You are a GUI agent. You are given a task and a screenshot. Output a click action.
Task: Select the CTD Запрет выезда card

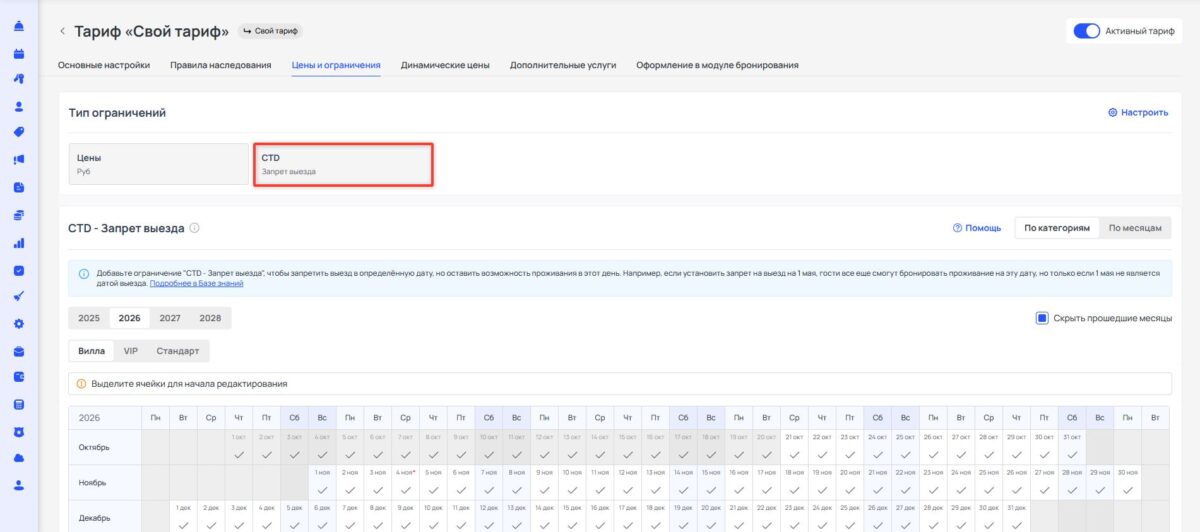tap(343, 164)
